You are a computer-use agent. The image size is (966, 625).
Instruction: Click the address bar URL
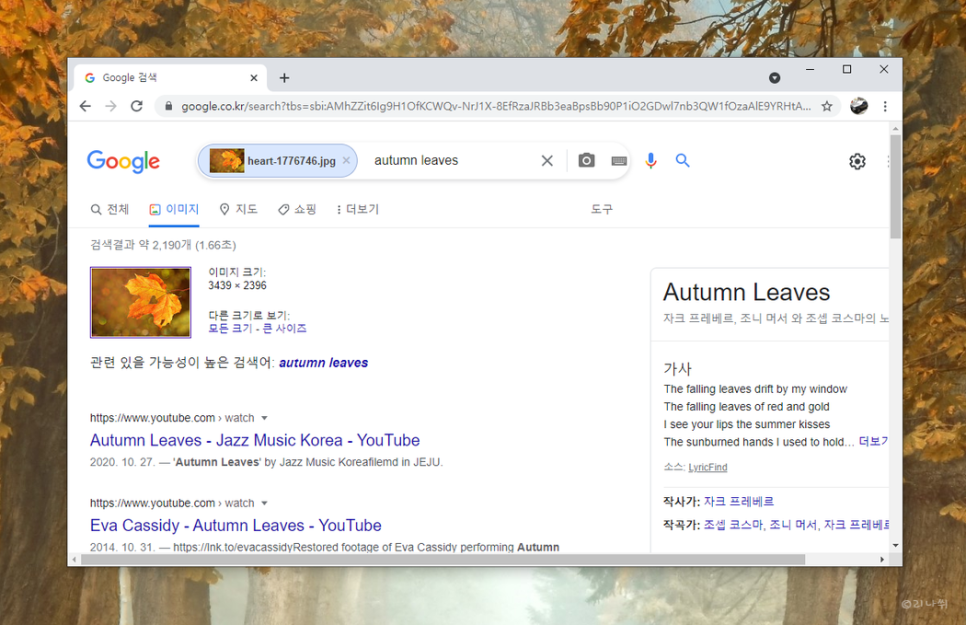tap(496, 106)
